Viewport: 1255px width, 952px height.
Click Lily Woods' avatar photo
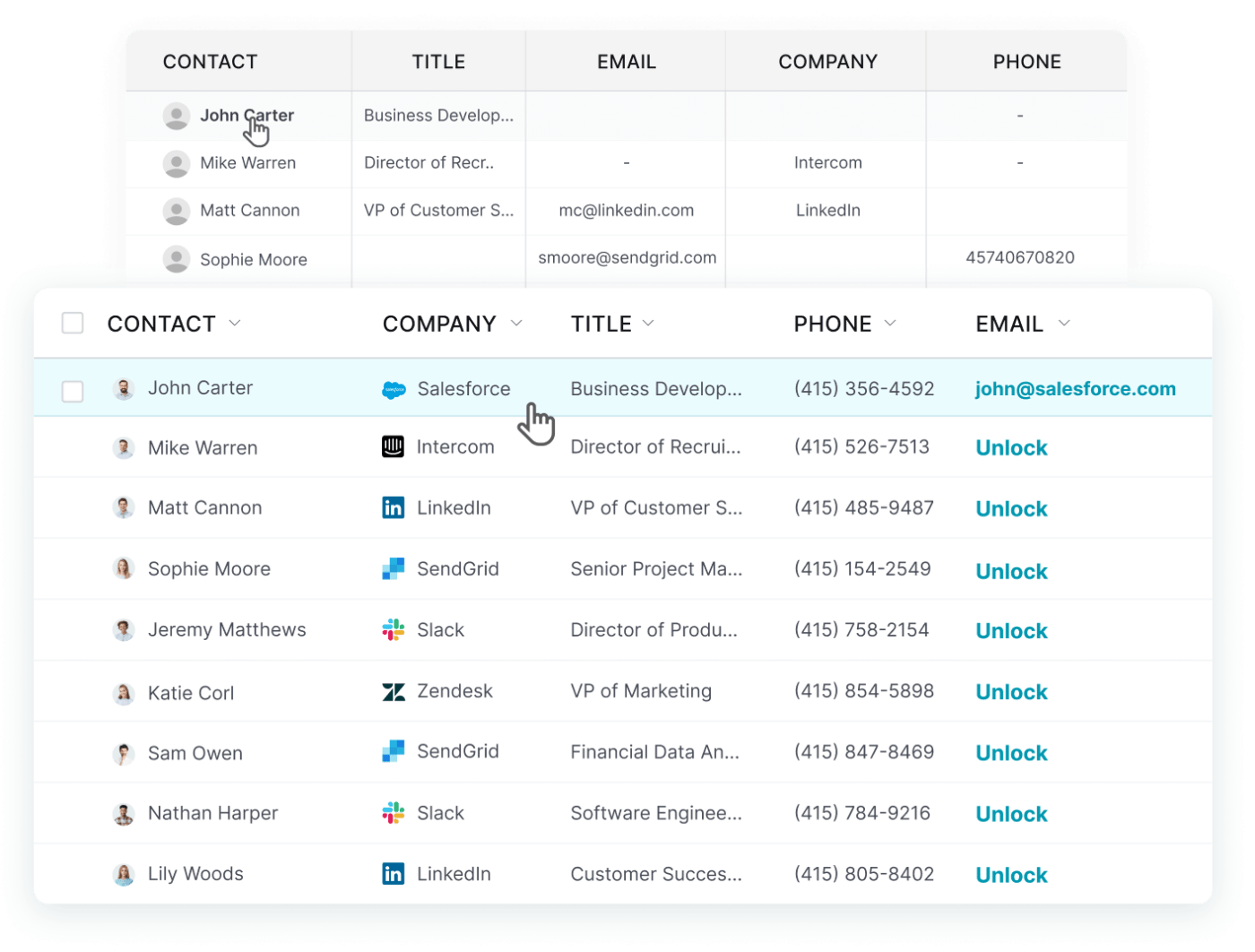(124, 874)
